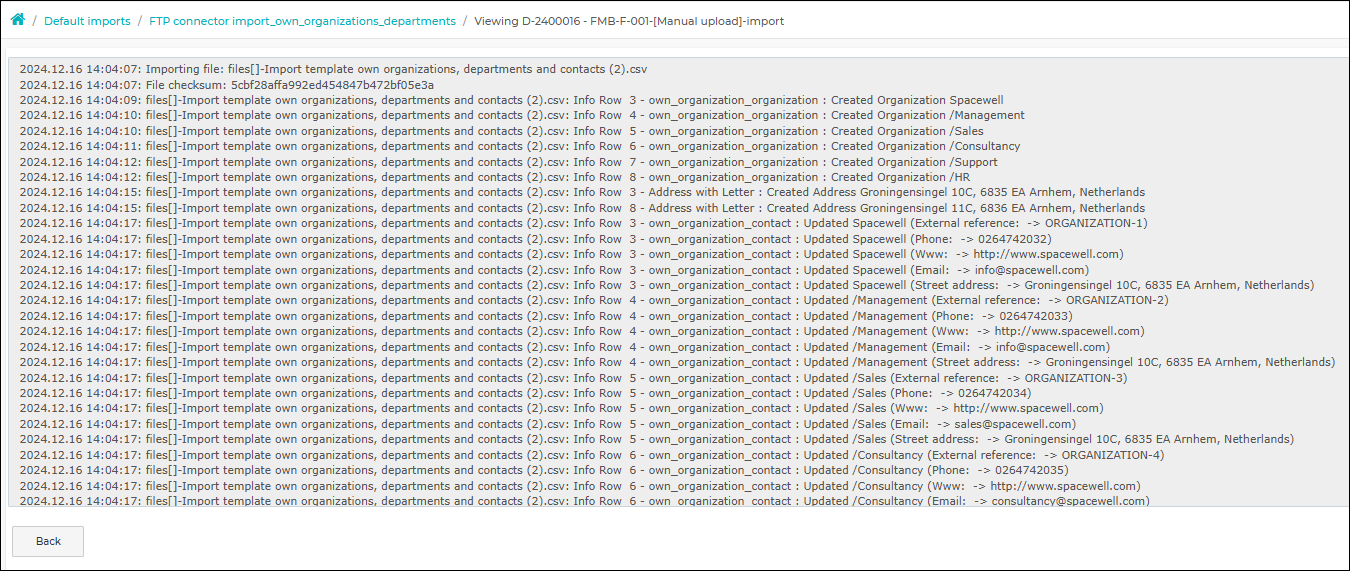Click the Created Organization /Management line
The image size is (1350, 571).
point(522,116)
